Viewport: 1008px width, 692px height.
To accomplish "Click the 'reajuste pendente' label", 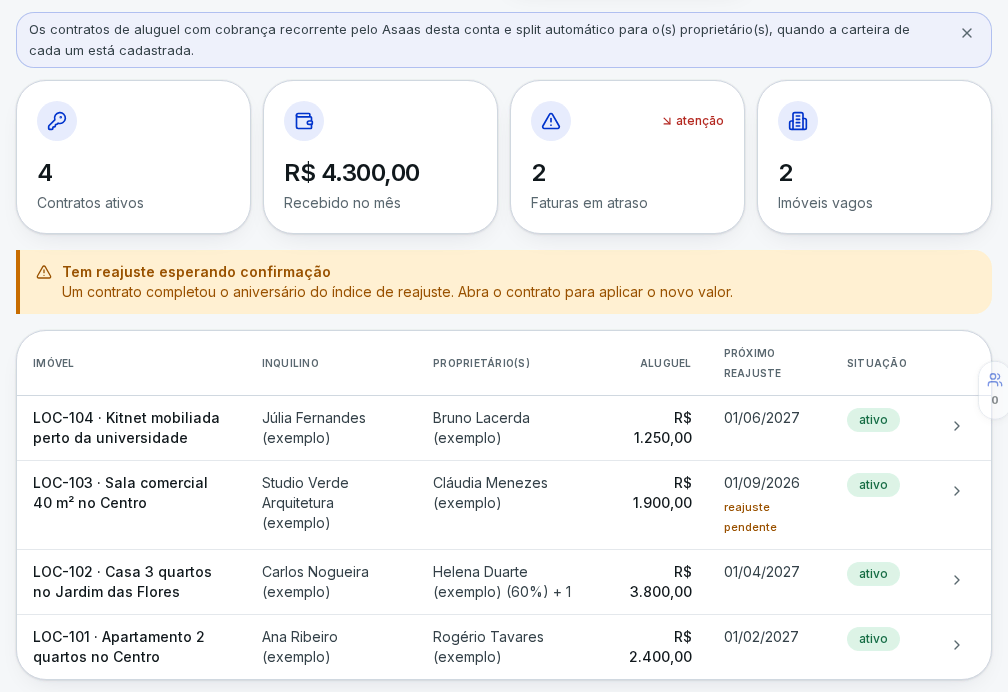I will [x=750, y=517].
